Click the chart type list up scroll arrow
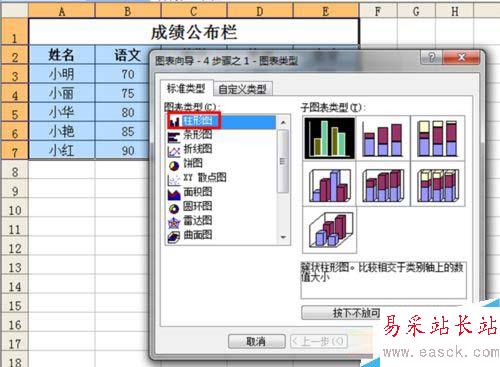This screenshot has height=367, width=500. pos(283,122)
